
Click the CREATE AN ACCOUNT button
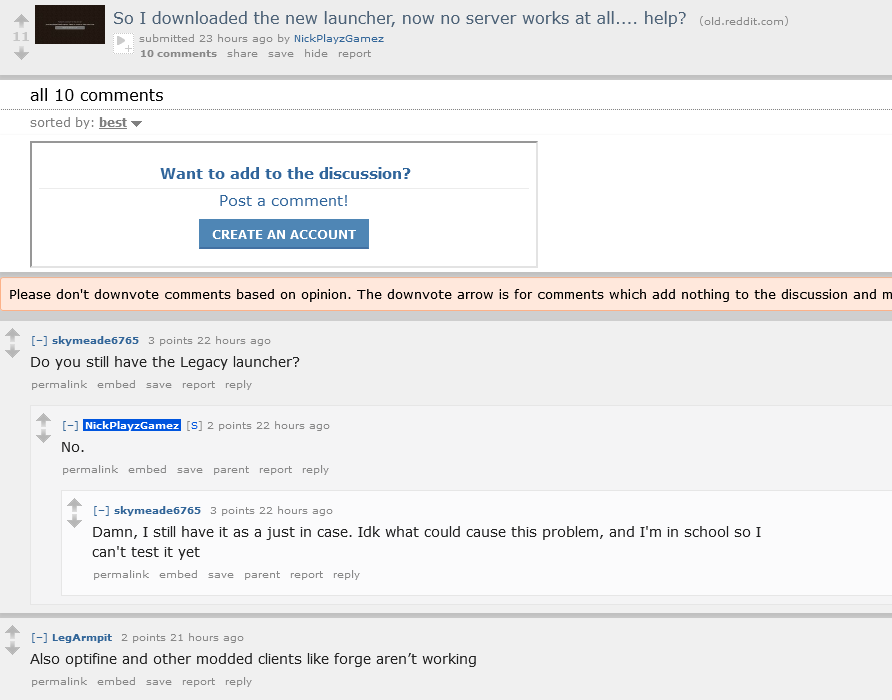[x=284, y=234]
